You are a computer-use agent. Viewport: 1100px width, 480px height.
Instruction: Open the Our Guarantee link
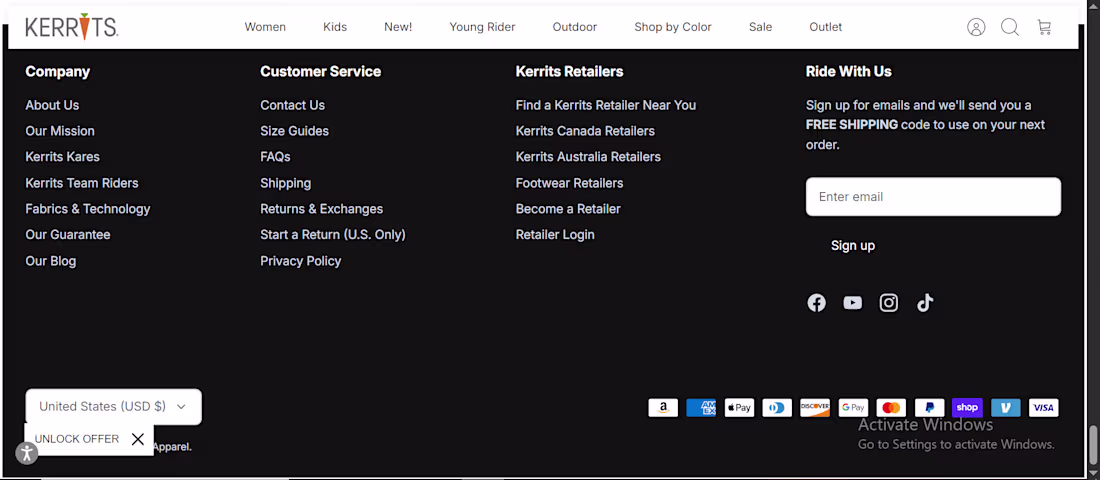click(x=68, y=235)
